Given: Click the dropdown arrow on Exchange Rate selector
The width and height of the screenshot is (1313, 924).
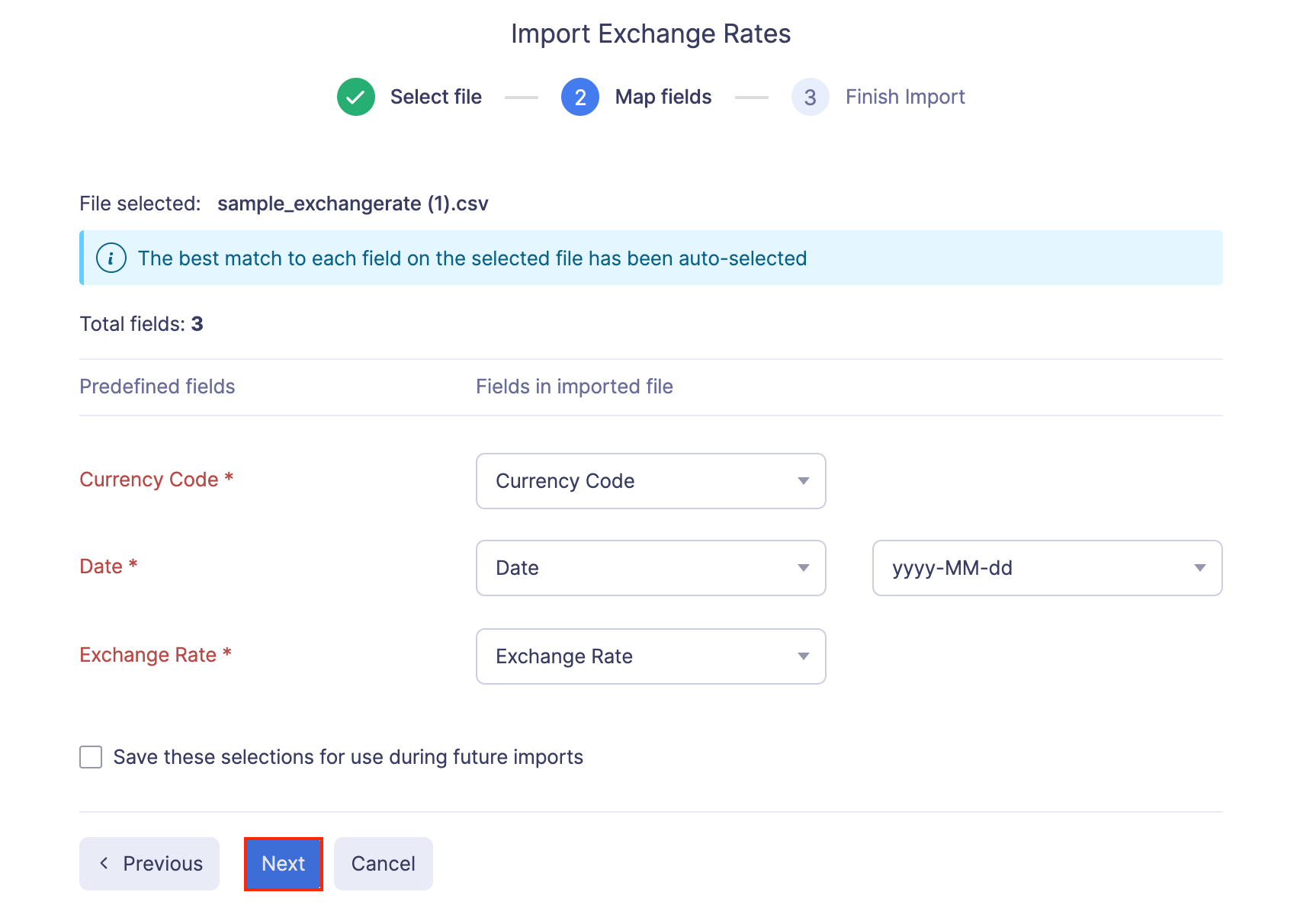Looking at the screenshot, I should (x=803, y=656).
